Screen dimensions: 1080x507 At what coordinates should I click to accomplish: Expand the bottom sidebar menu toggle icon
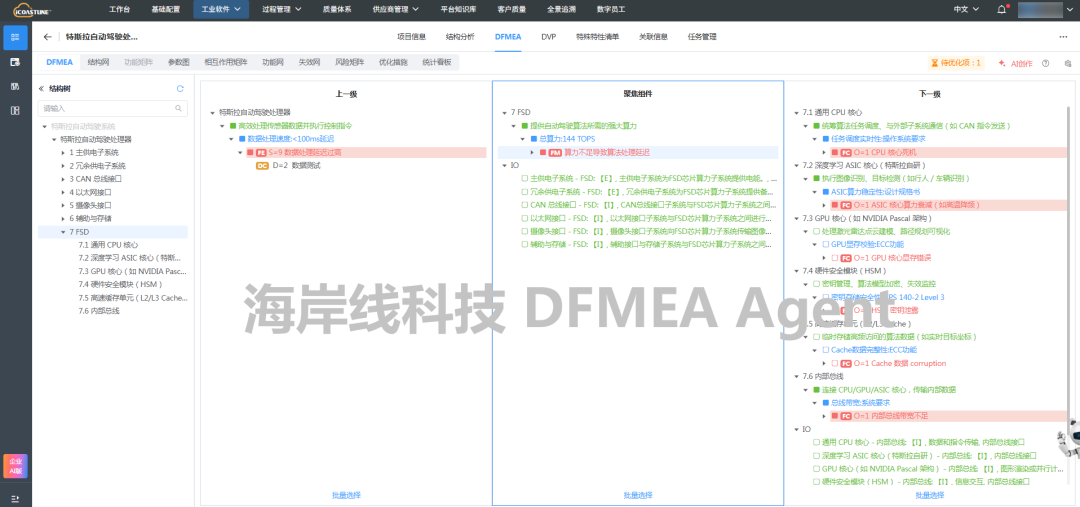point(15,498)
